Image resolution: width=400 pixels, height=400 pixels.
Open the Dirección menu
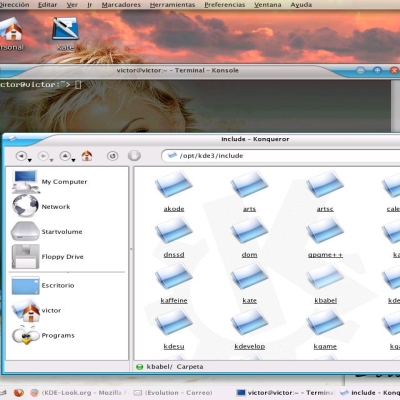click(14, 5)
